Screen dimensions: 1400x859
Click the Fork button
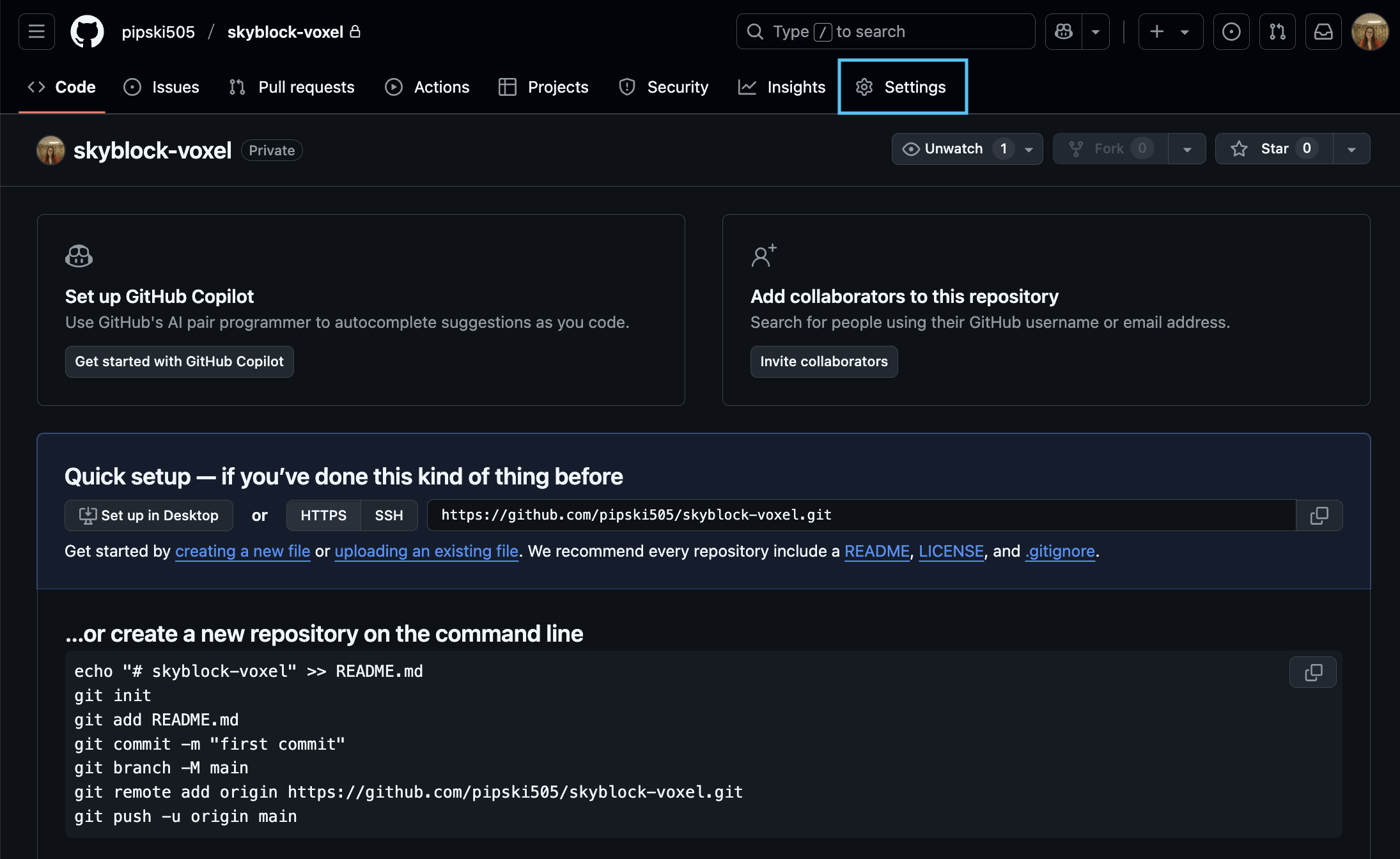coord(1110,149)
